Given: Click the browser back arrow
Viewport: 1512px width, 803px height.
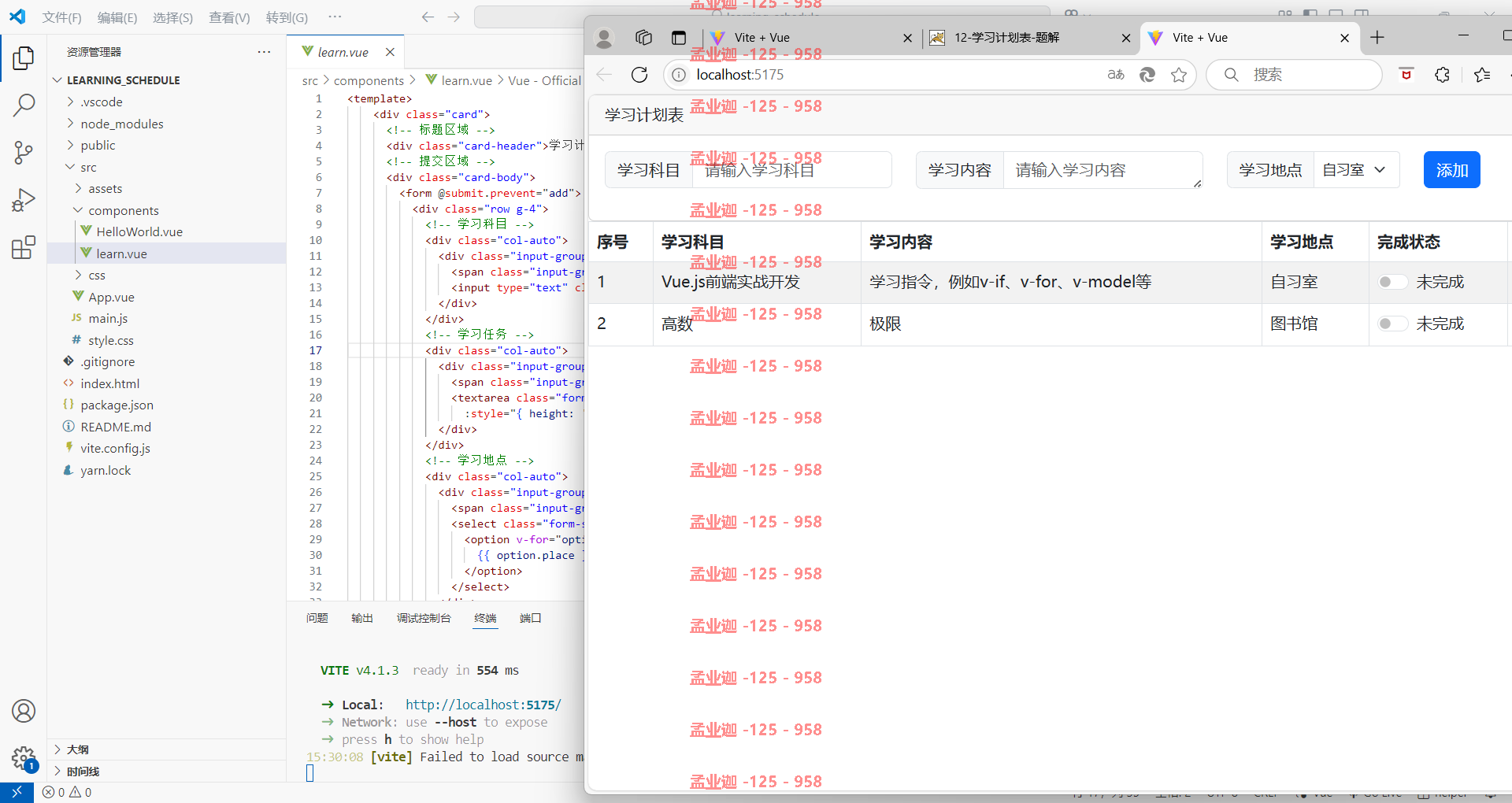Looking at the screenshot, I should [x=605, y=75].
